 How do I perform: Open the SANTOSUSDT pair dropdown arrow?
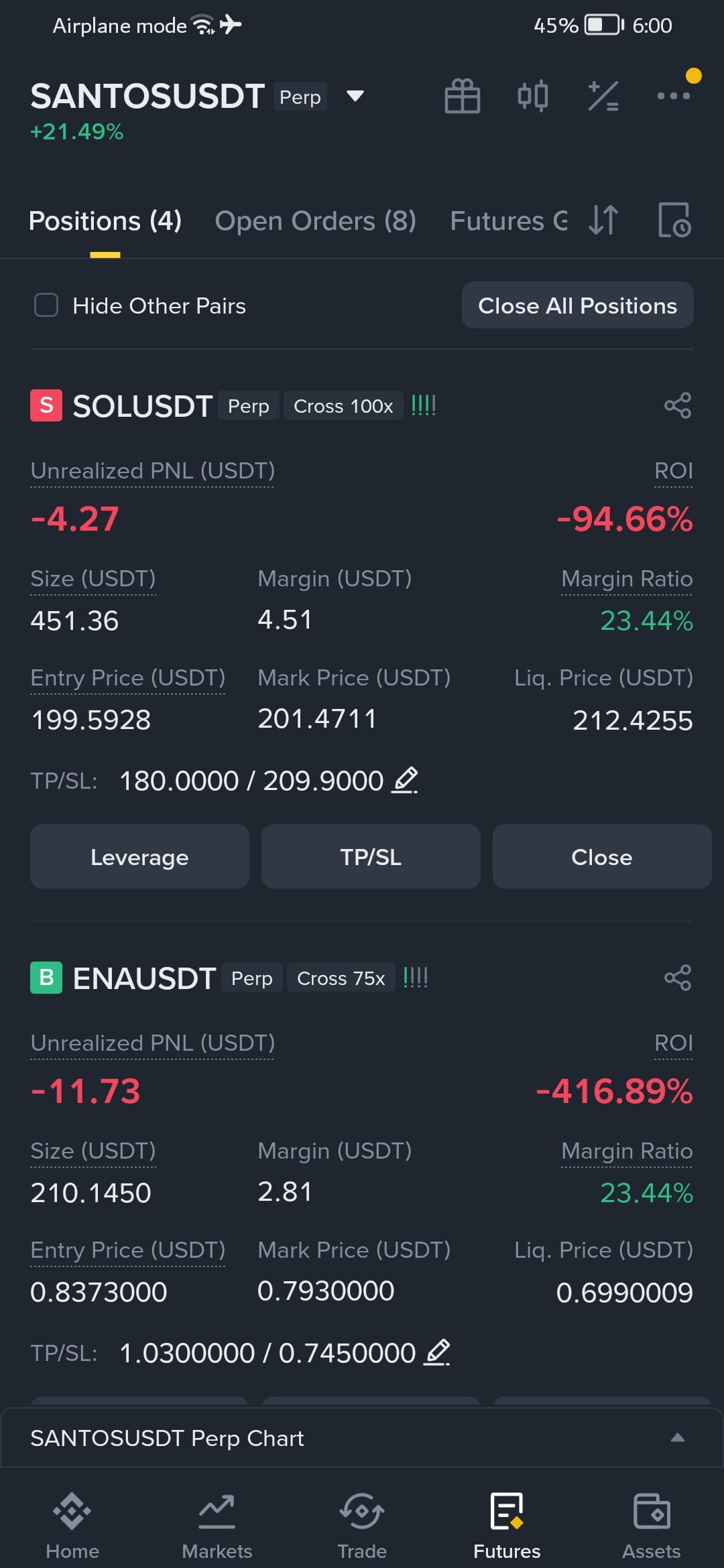[x=355, y=96]
